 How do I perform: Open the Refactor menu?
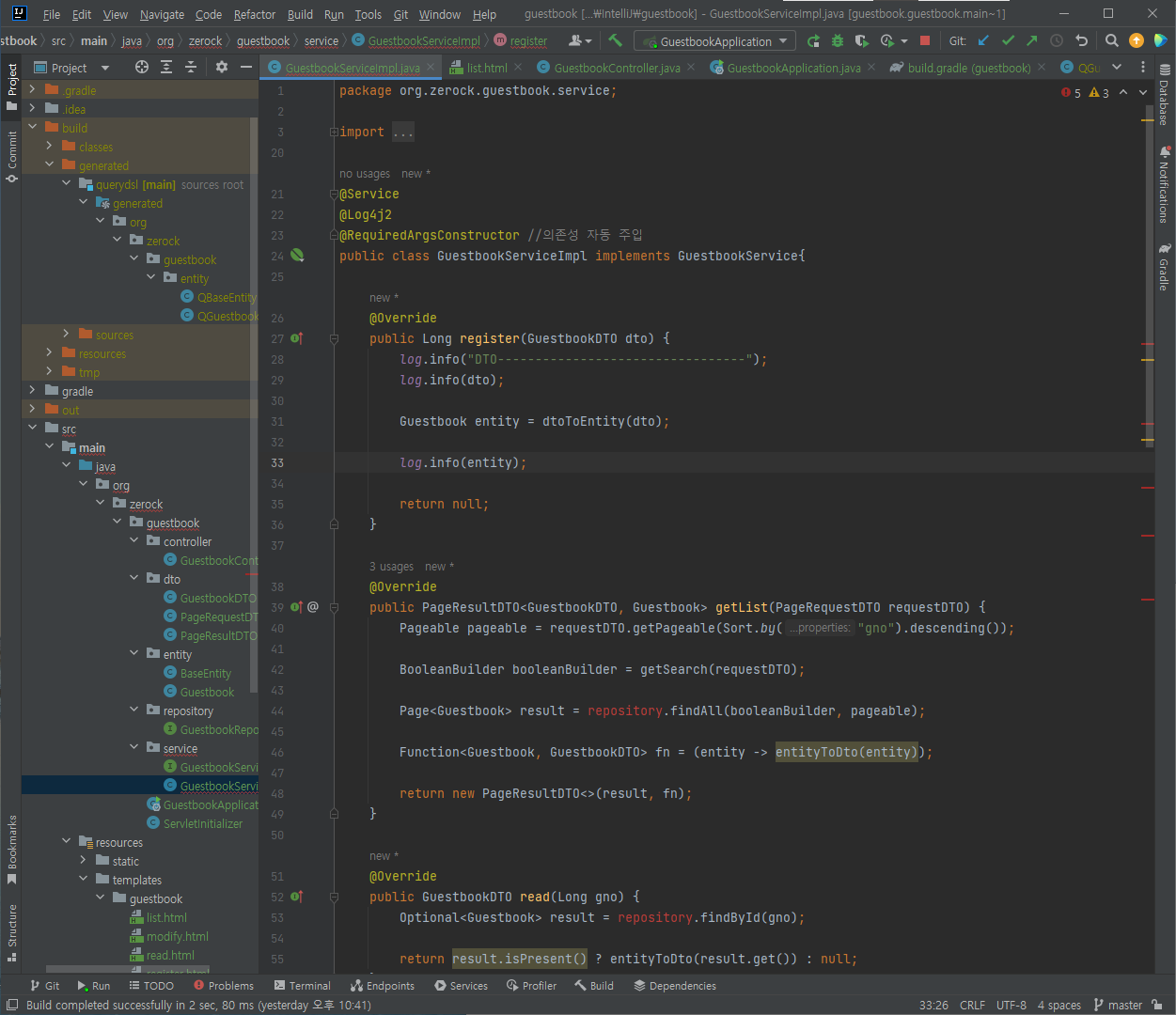point(255,14)
